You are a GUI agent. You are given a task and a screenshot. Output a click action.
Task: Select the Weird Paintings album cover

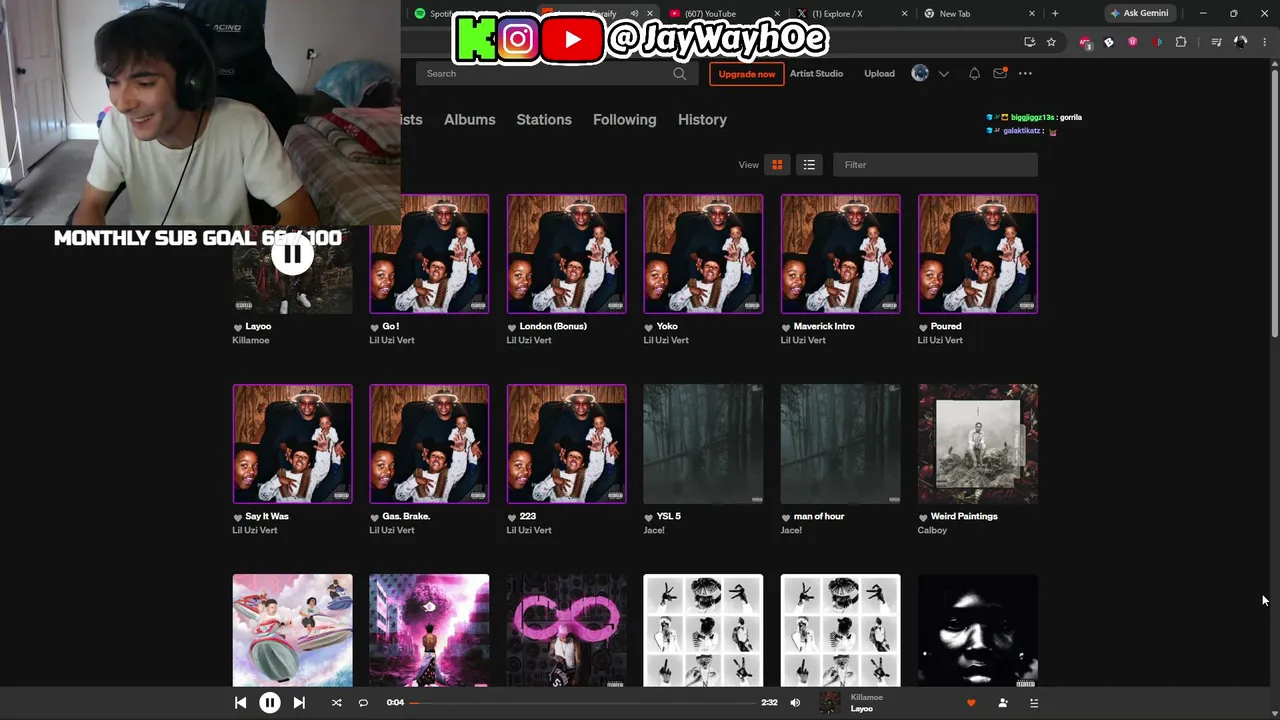tap(978, 444)
